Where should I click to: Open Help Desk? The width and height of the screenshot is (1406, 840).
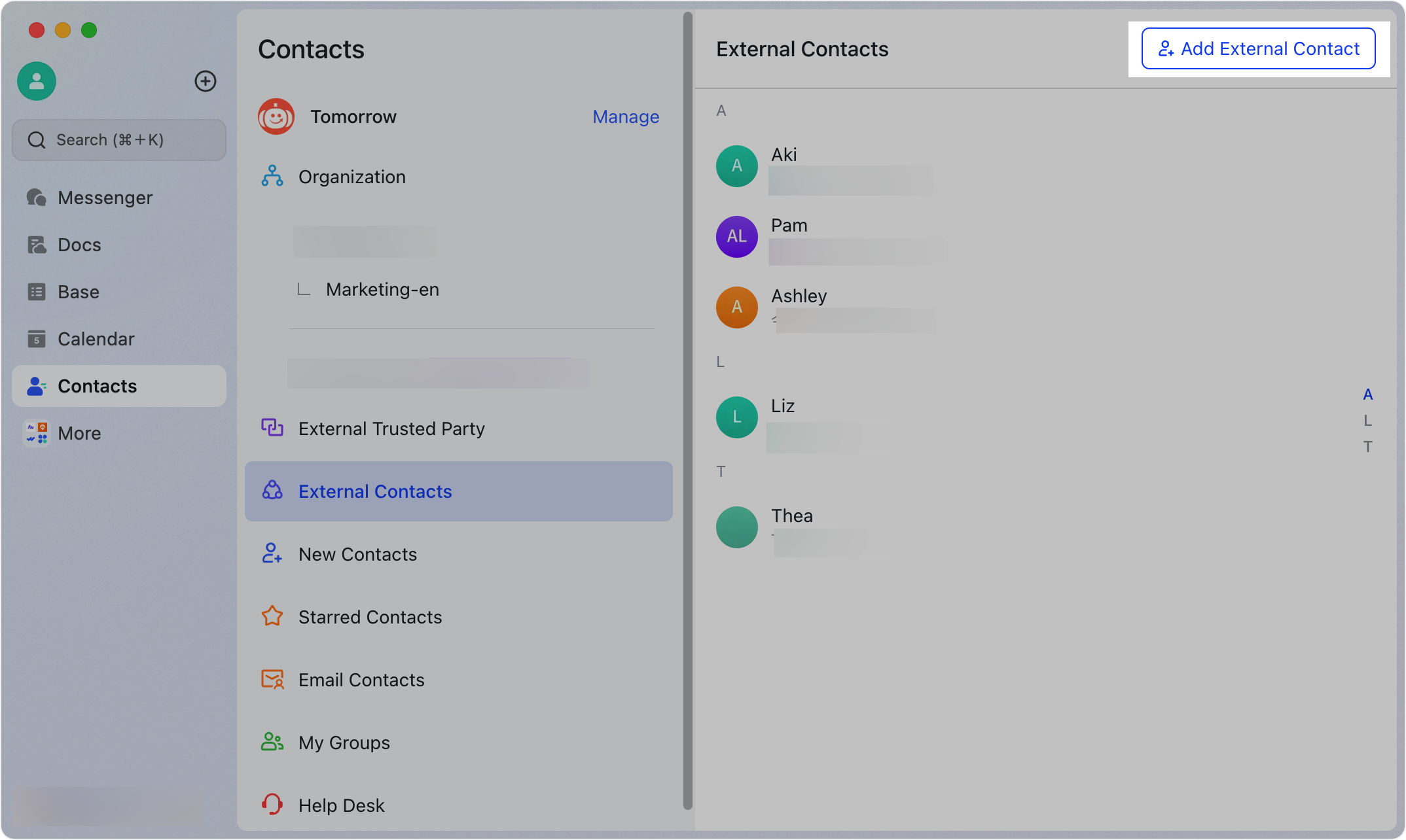341,805
